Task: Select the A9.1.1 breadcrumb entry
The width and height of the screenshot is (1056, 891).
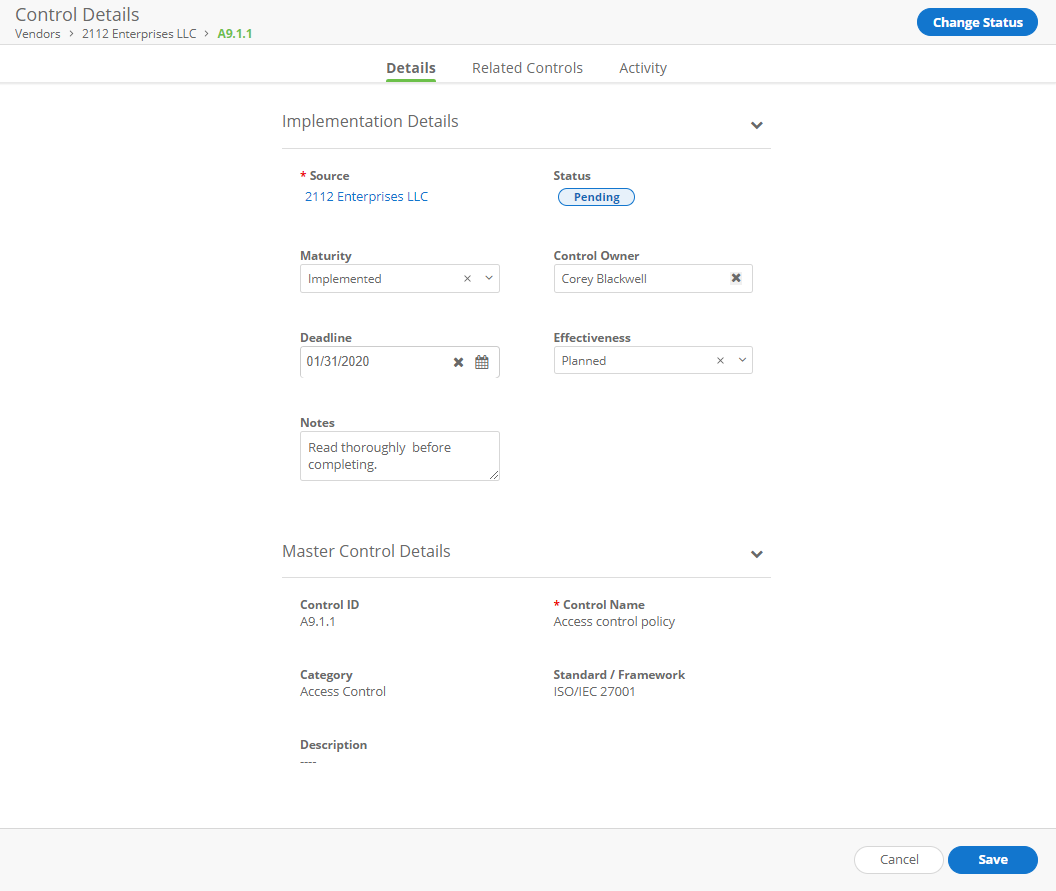Action: point(234,33)
